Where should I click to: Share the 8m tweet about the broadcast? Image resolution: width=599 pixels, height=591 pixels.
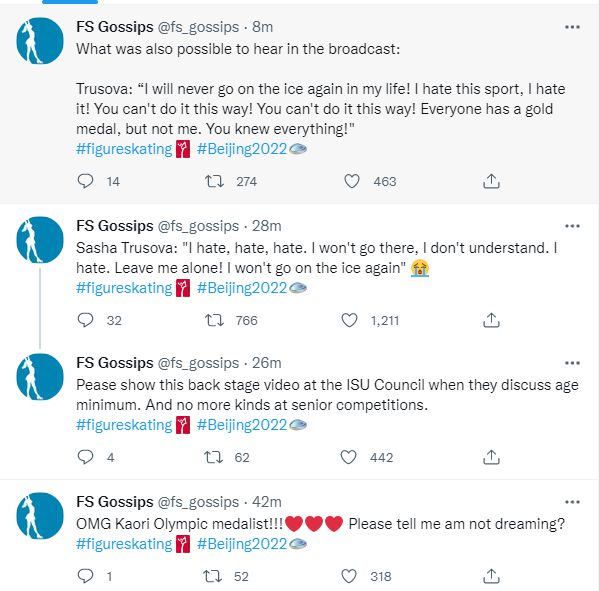491,181
